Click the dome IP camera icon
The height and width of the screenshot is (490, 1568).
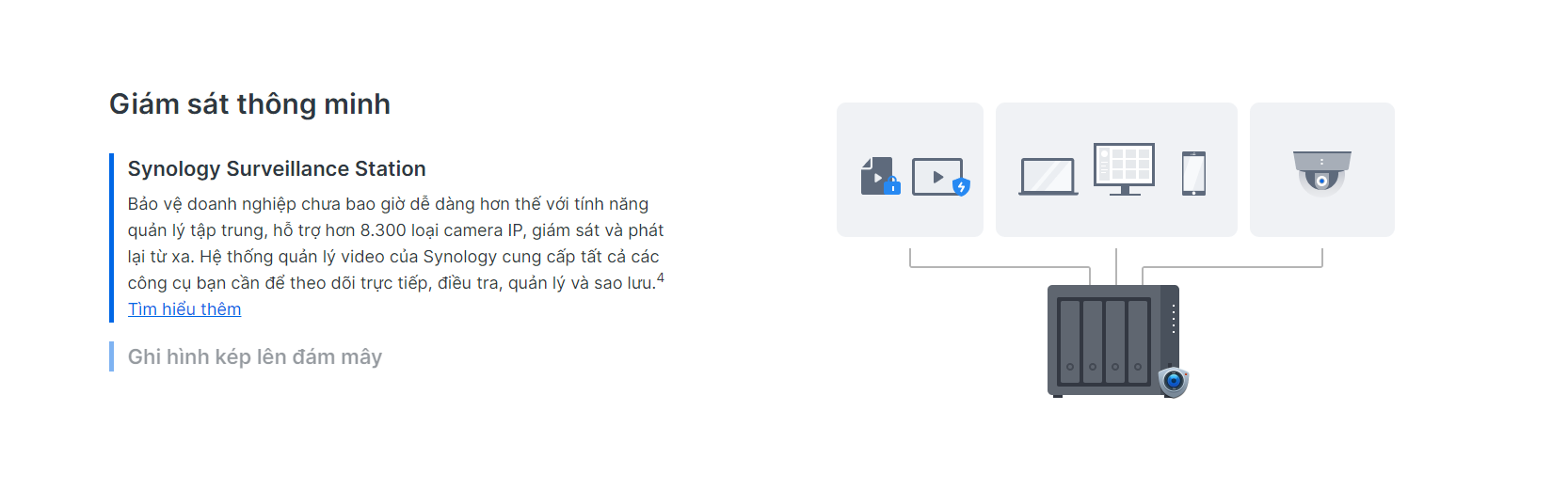[x=1321, y=172]
